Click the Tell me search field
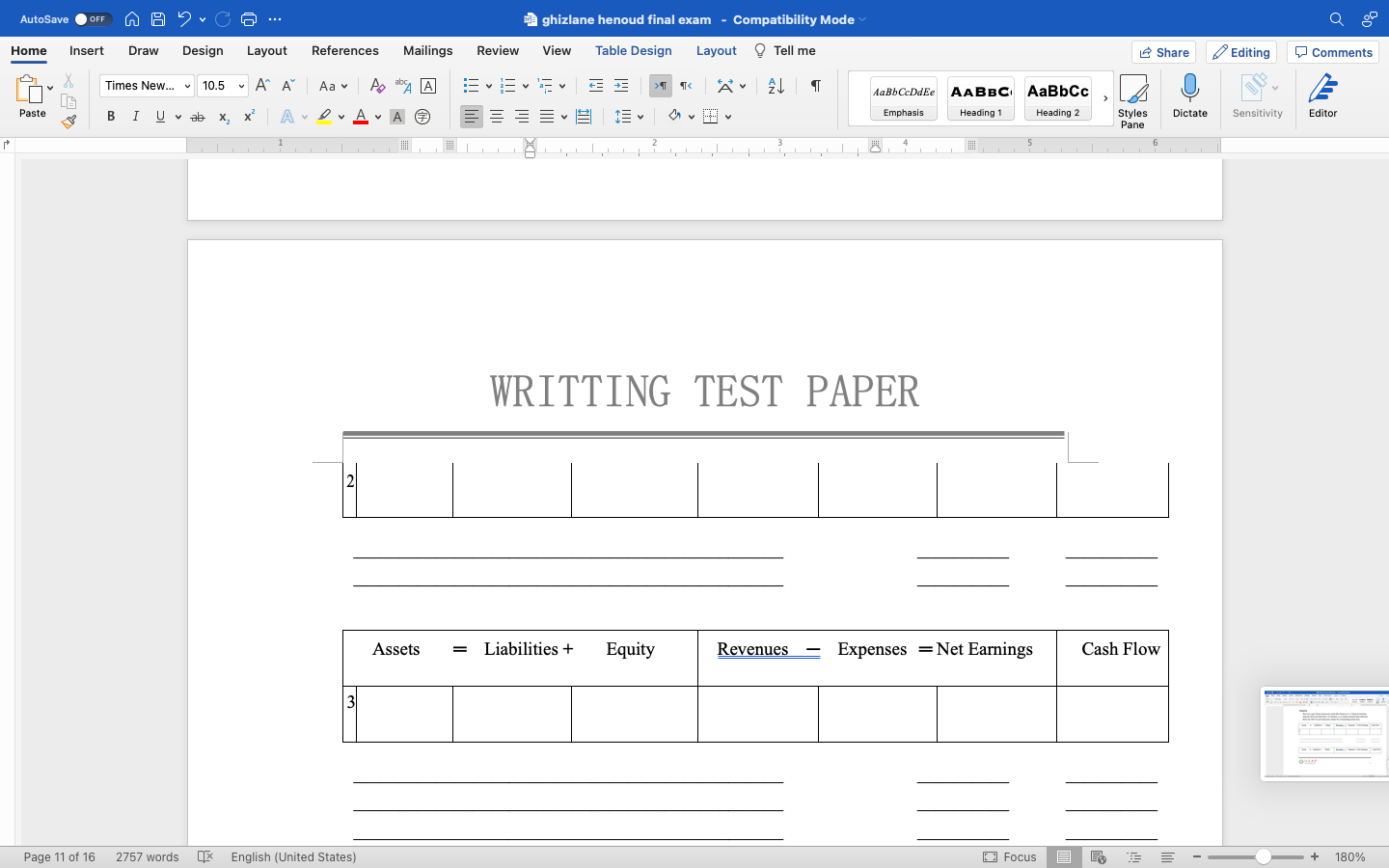This screenshot has height=868, width=1389. (x=785, y=51)
